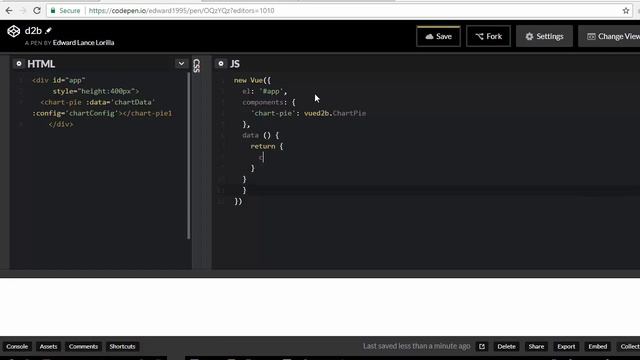View the Secure padlock site info
Screen dimensions: 640x360
(65, 11)
